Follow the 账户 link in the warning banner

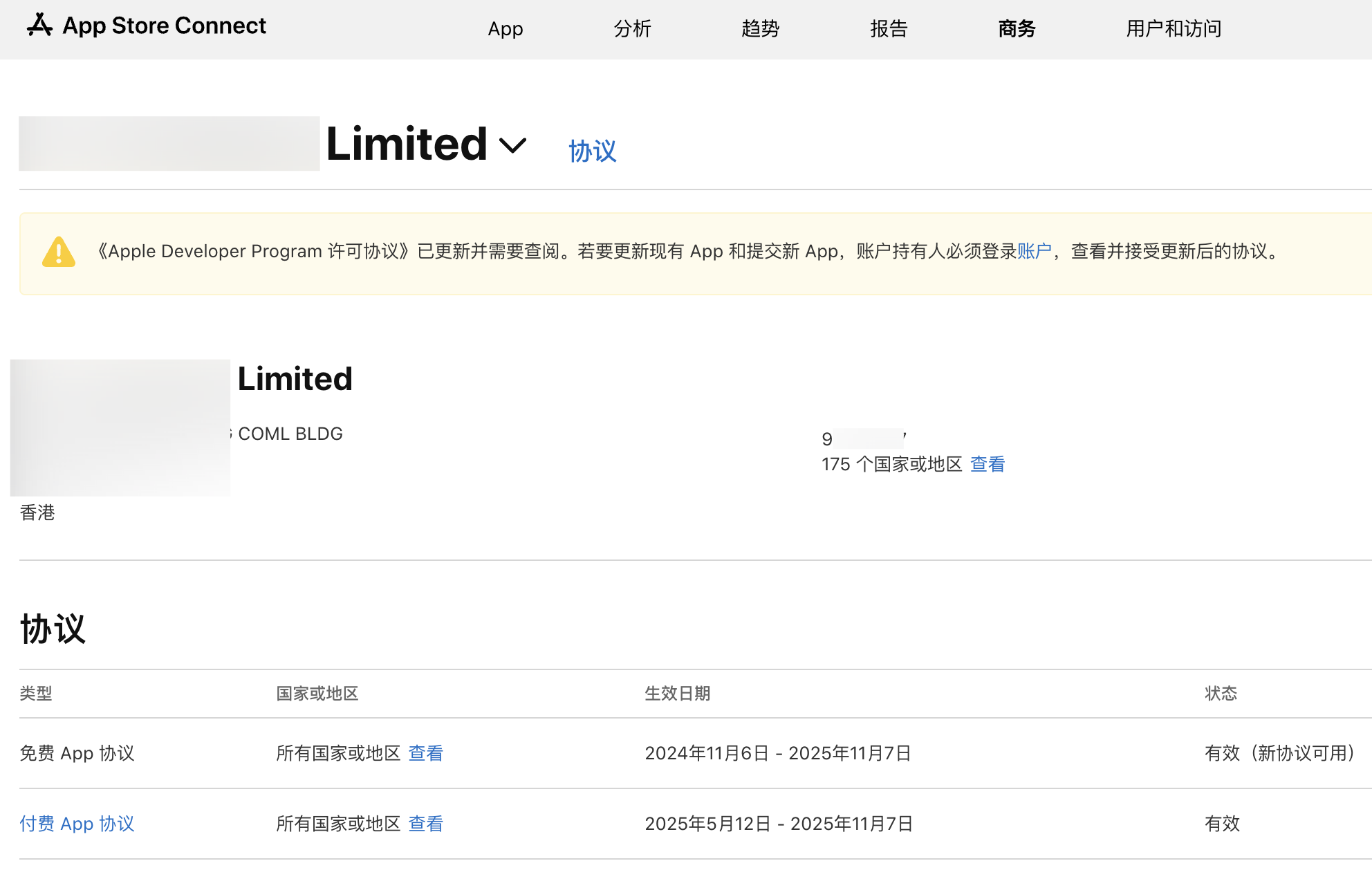click(x=1035, y=251)
